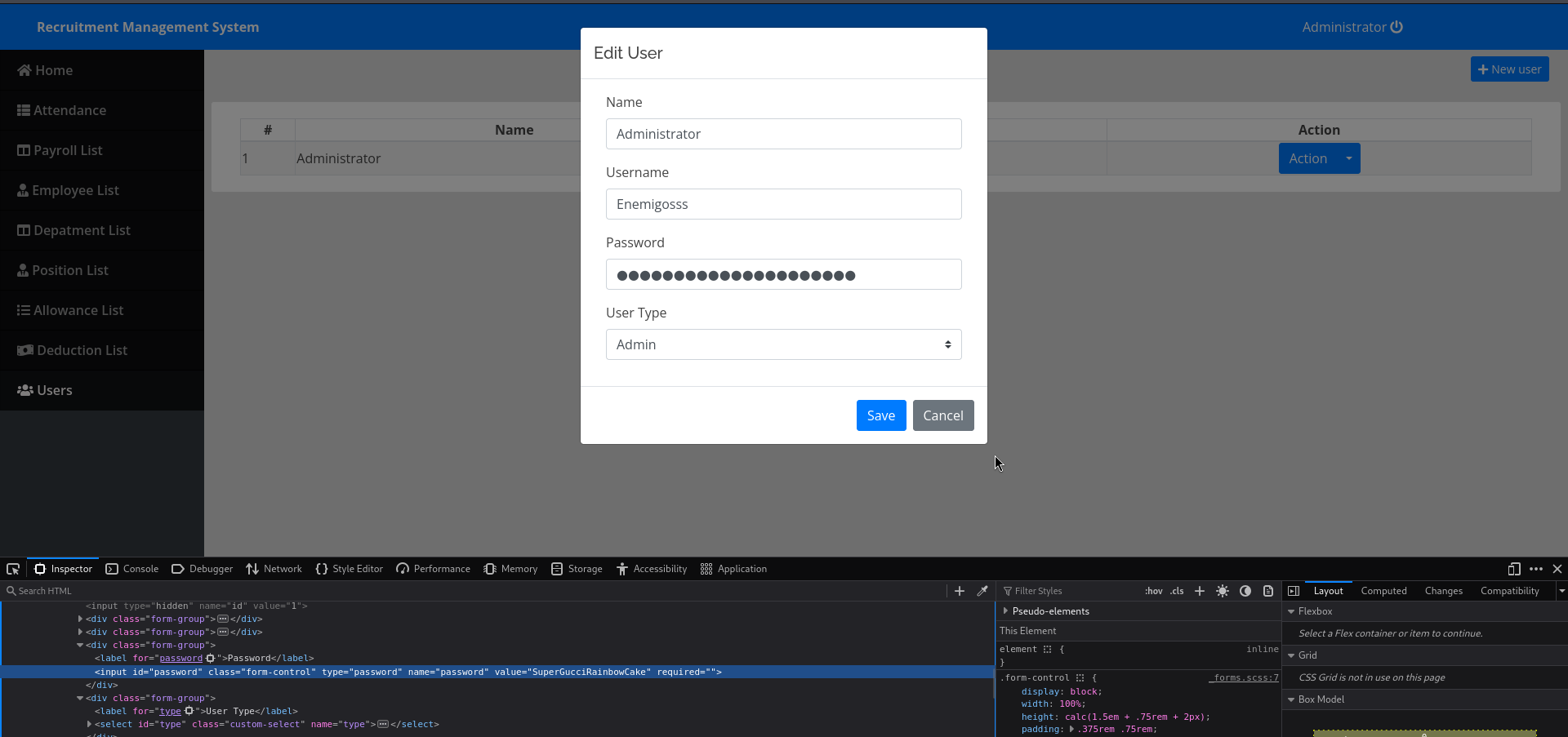The image size is (1568, 737).
Task: Click the Username input field
Action: [x=783, y=204]
